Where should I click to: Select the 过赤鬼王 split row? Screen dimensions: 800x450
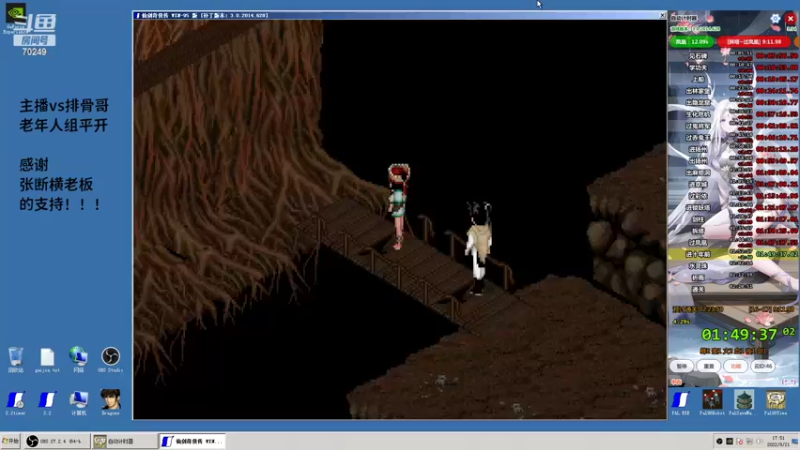coord(733,137)
